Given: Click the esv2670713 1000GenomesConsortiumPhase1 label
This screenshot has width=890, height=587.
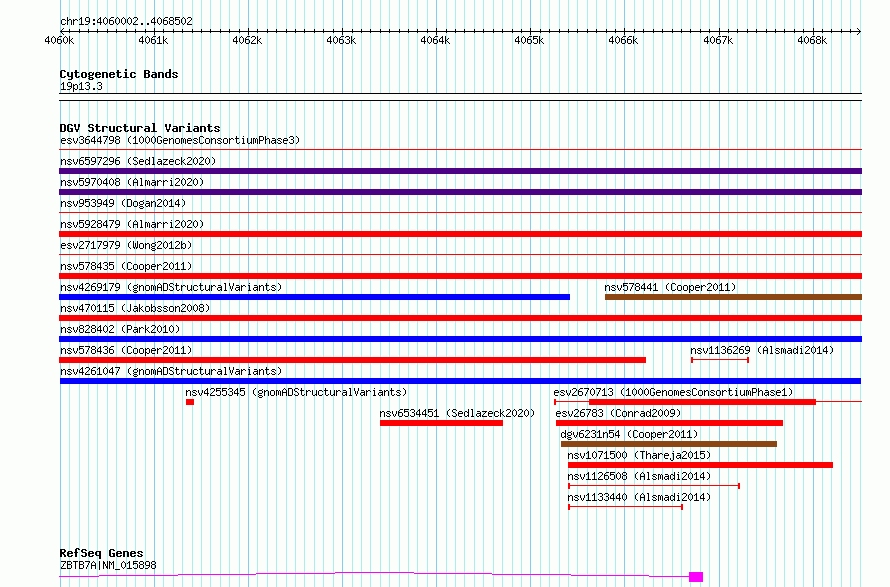Looking at the screenshot, I should tap(673, 392).
